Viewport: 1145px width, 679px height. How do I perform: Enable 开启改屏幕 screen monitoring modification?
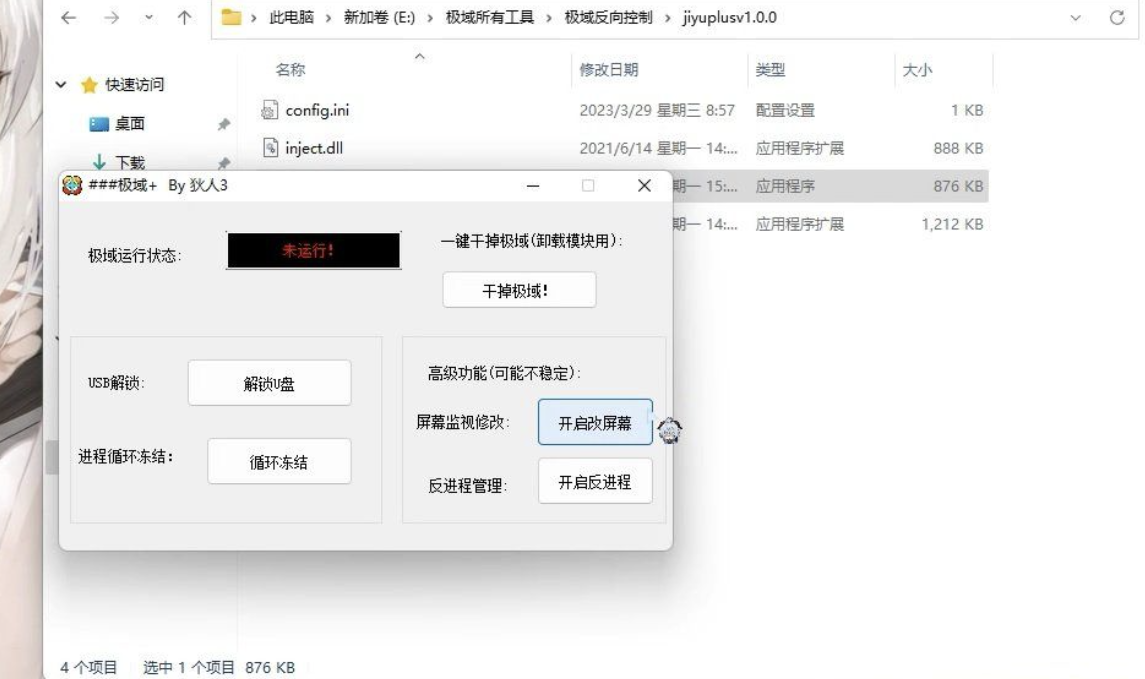click(x=595, y=421)
